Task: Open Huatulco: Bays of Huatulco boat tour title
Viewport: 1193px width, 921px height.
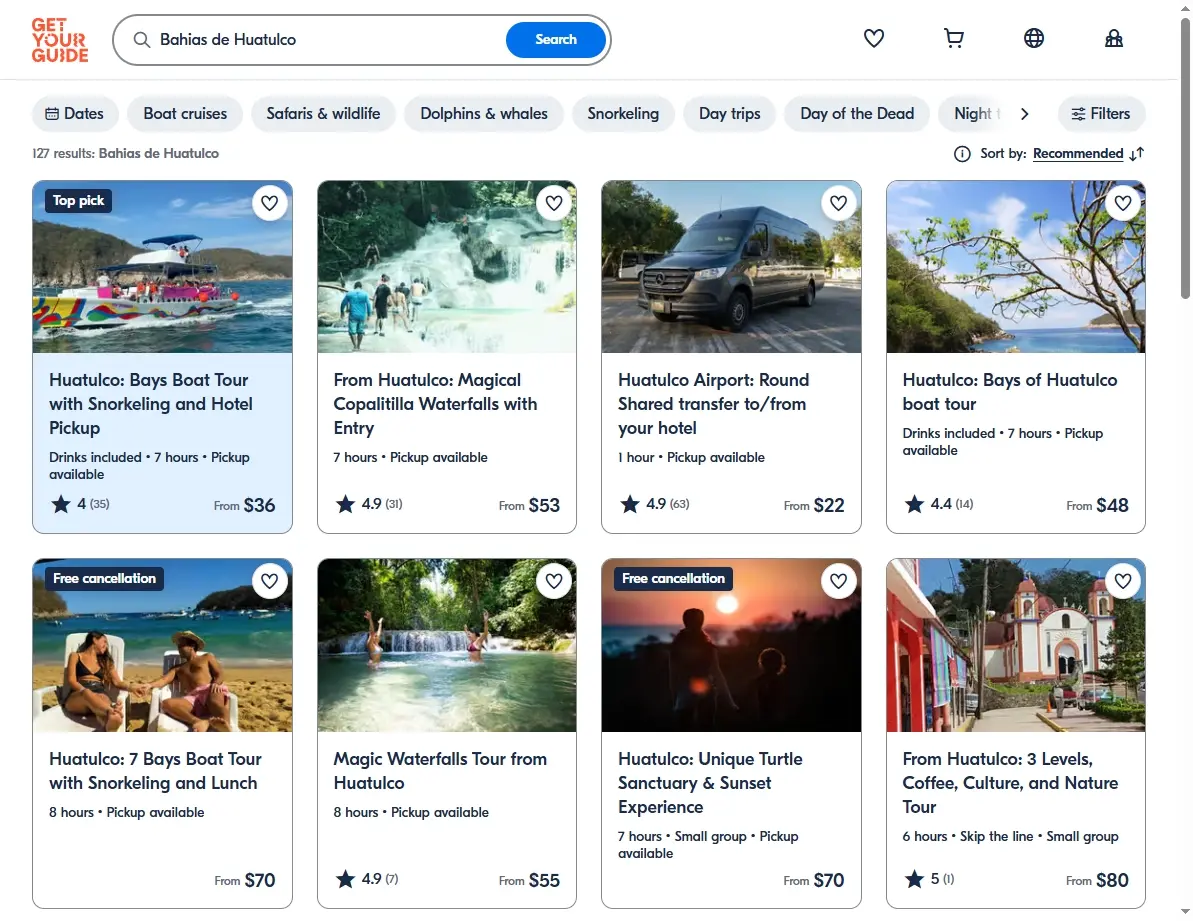Action: [1010, 392]
